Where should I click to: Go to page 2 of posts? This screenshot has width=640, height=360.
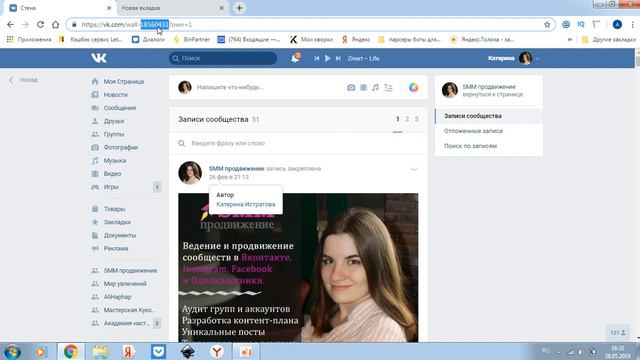pyautogui.click(x=407, y=119)
